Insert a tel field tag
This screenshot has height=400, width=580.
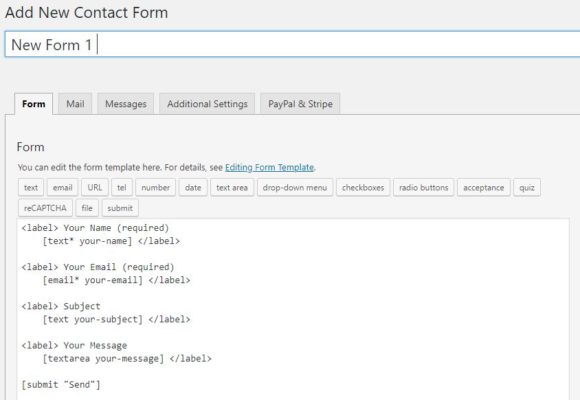click(122, 188)
